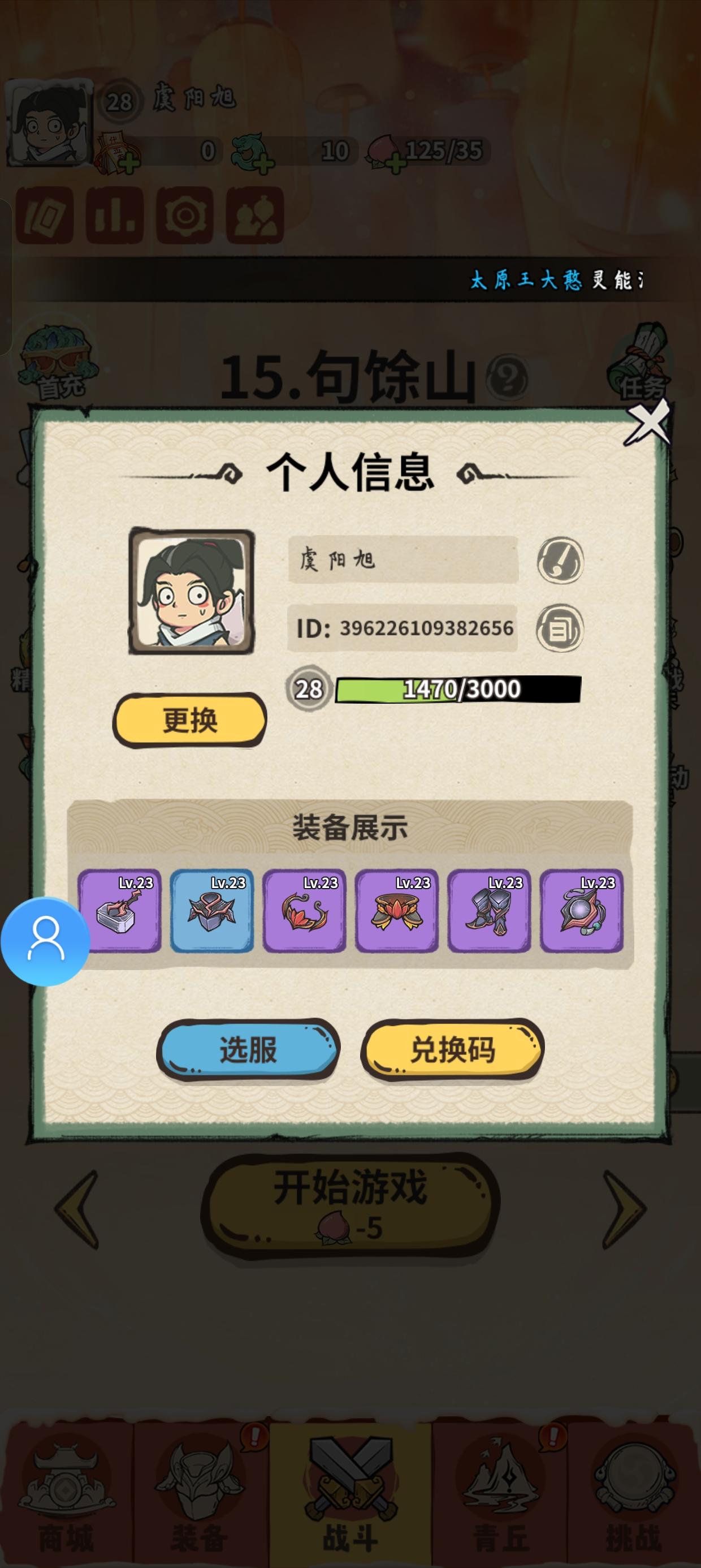Open the 兑换码 redeem code button
Image resolution: width=701 pixels, height=1568 pixels.
point(452,1050)
